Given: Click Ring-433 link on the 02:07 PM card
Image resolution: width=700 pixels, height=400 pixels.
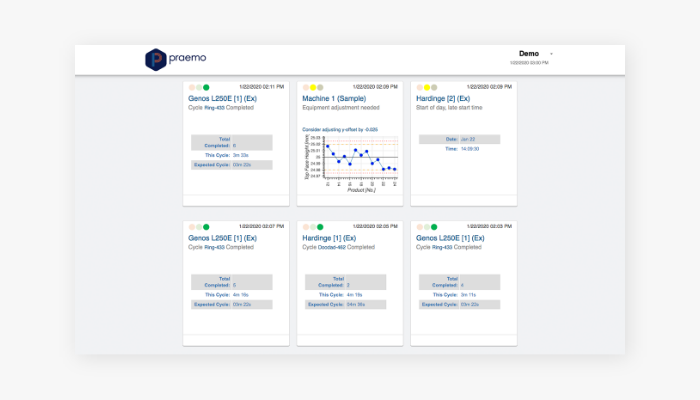Looking at the screenshot, I should coord(214,248).
